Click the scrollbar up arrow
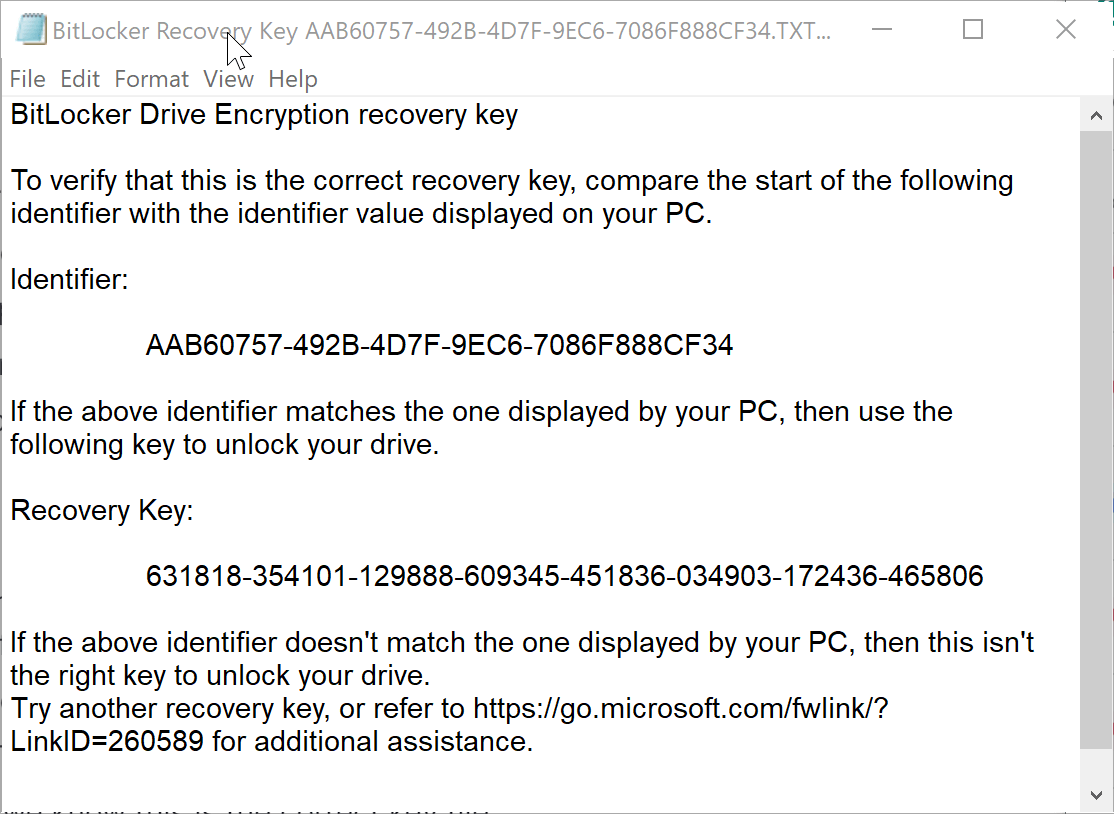Screen dimensions: 1114x814 [1097, 114]
